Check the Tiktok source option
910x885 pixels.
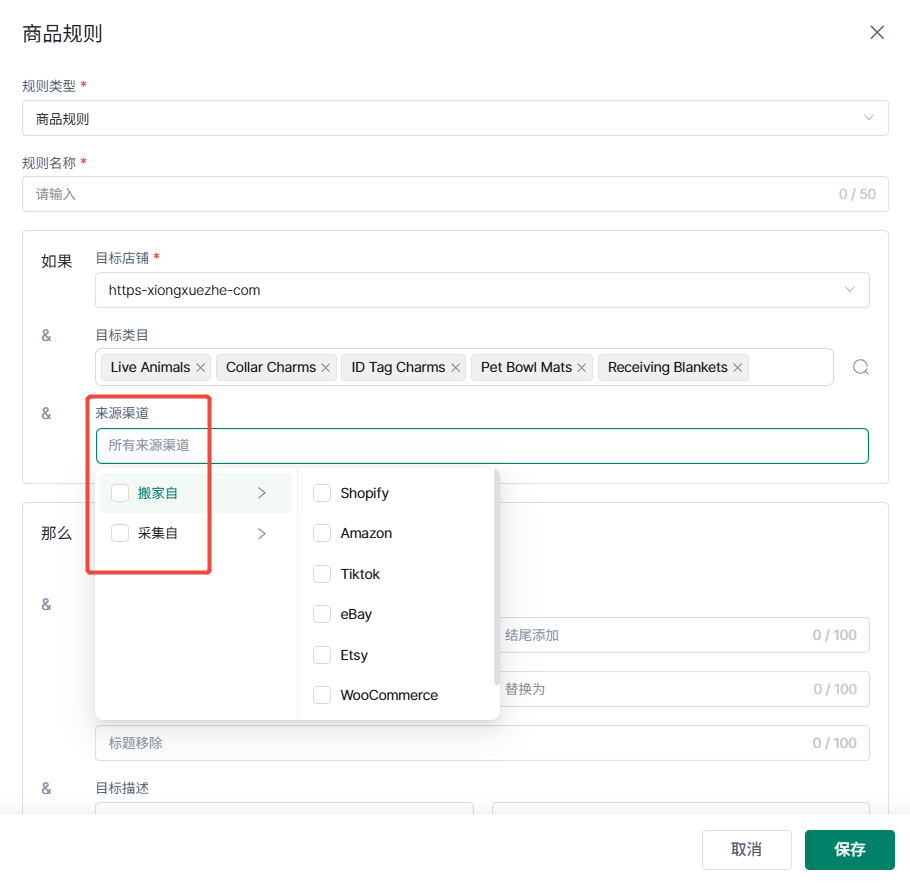click(322, 573)
